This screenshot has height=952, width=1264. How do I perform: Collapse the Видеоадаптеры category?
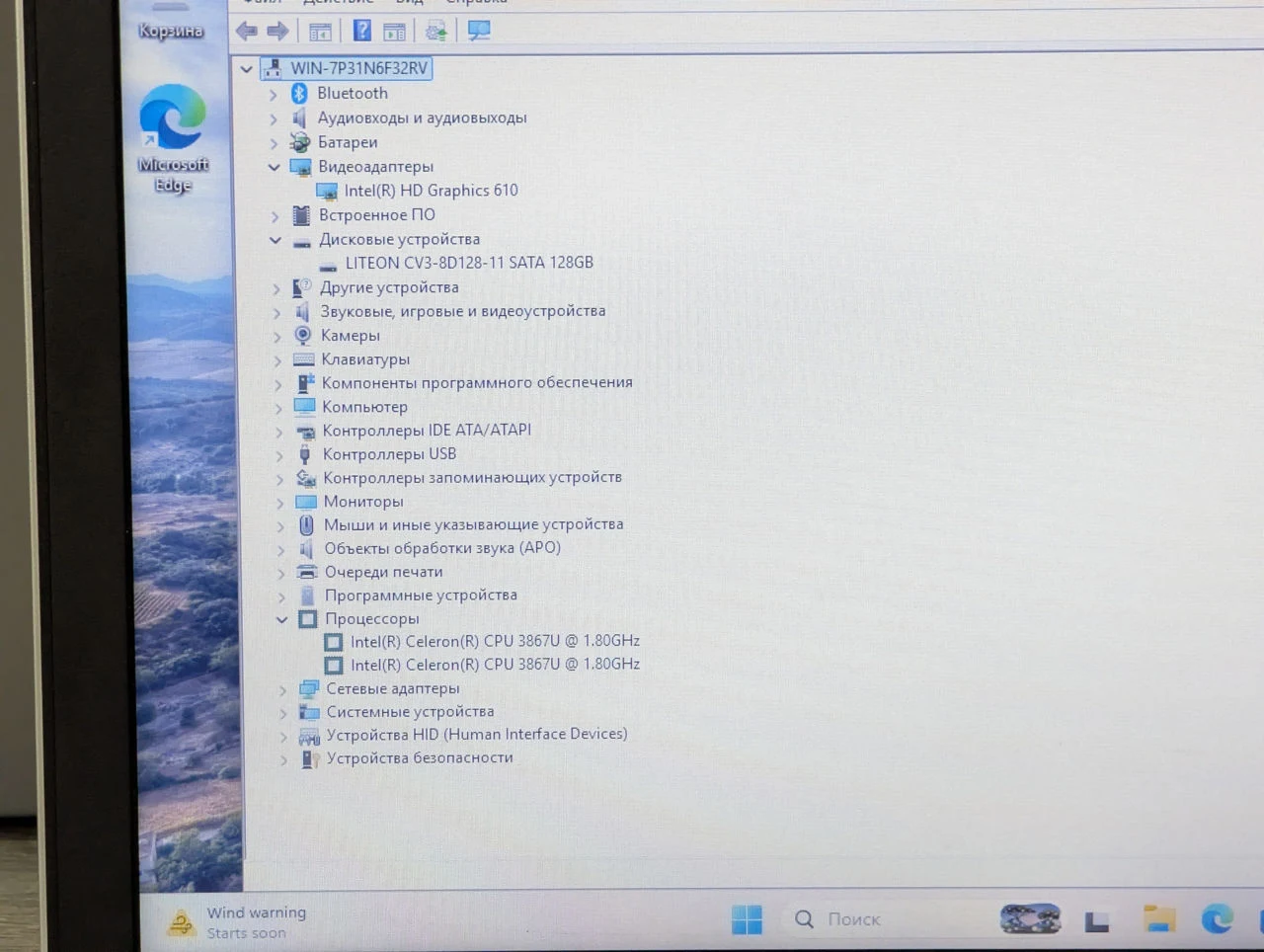275,167
